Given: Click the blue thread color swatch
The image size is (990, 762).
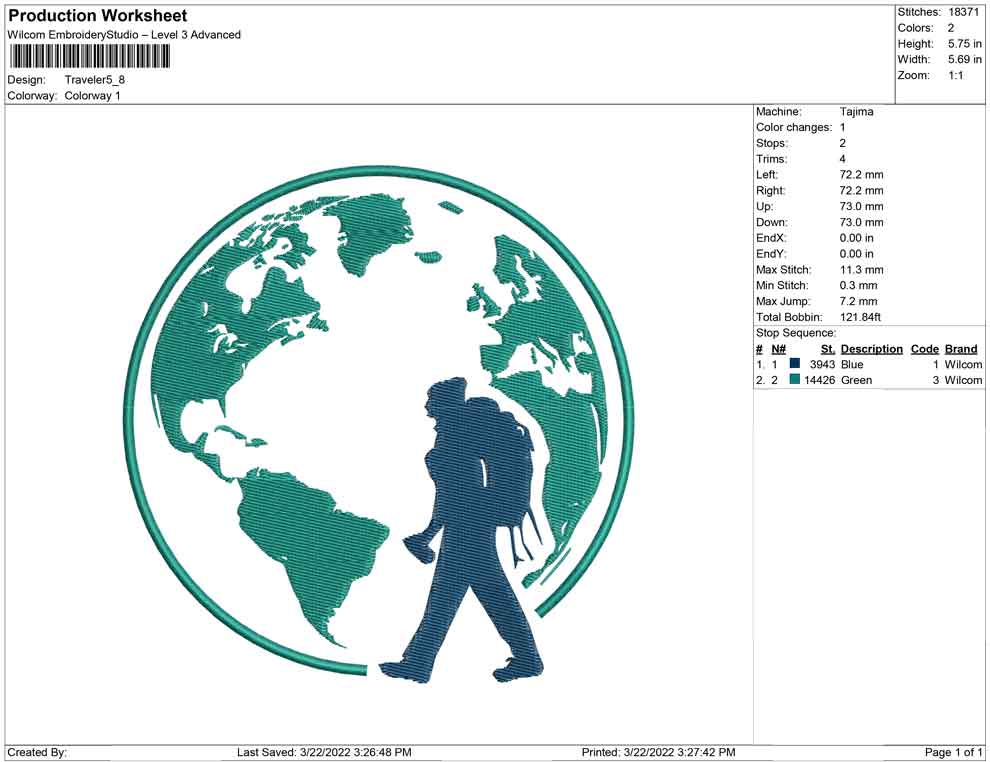Looking at the screenshot, I should click(795, 365).
